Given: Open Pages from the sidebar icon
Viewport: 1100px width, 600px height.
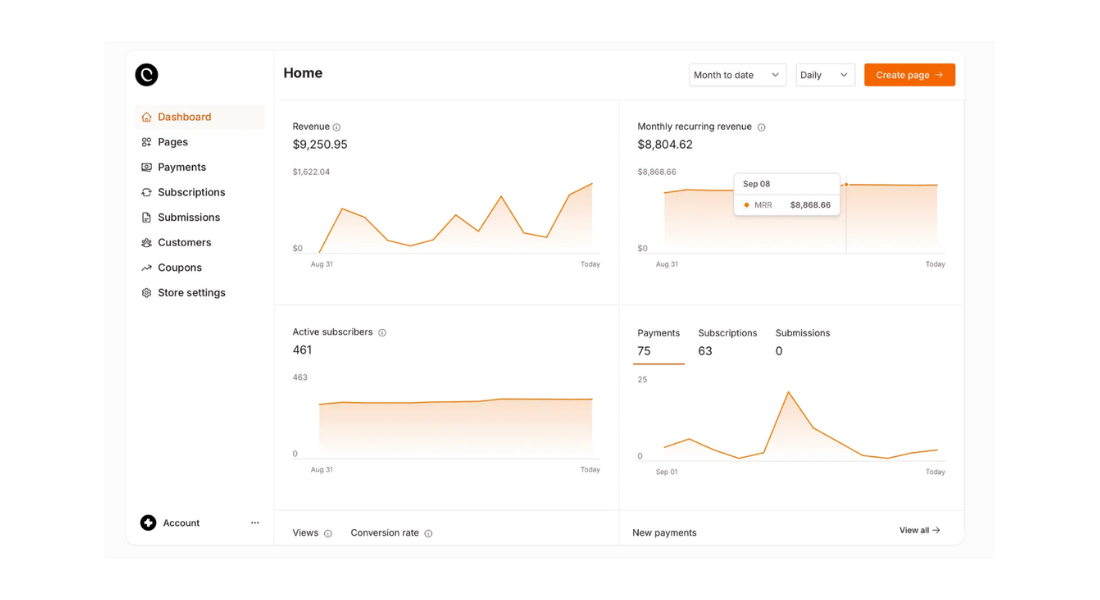Looking at the screenshot, I should [145, 141].
